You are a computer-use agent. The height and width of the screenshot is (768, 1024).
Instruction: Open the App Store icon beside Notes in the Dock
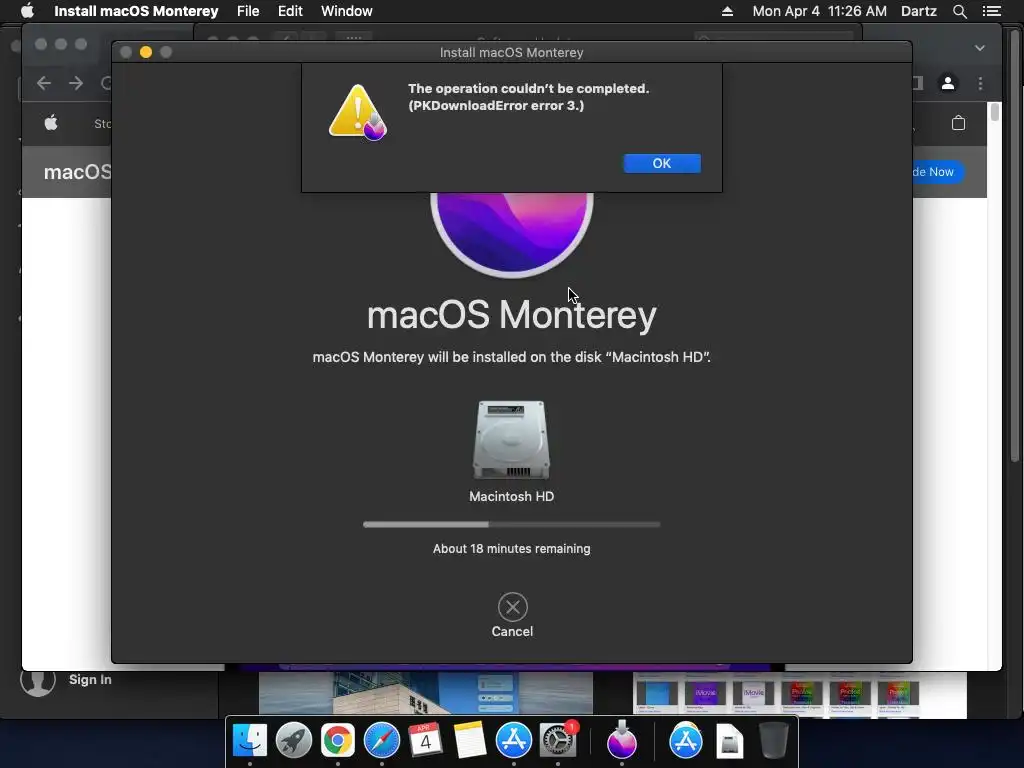point(513,741)
